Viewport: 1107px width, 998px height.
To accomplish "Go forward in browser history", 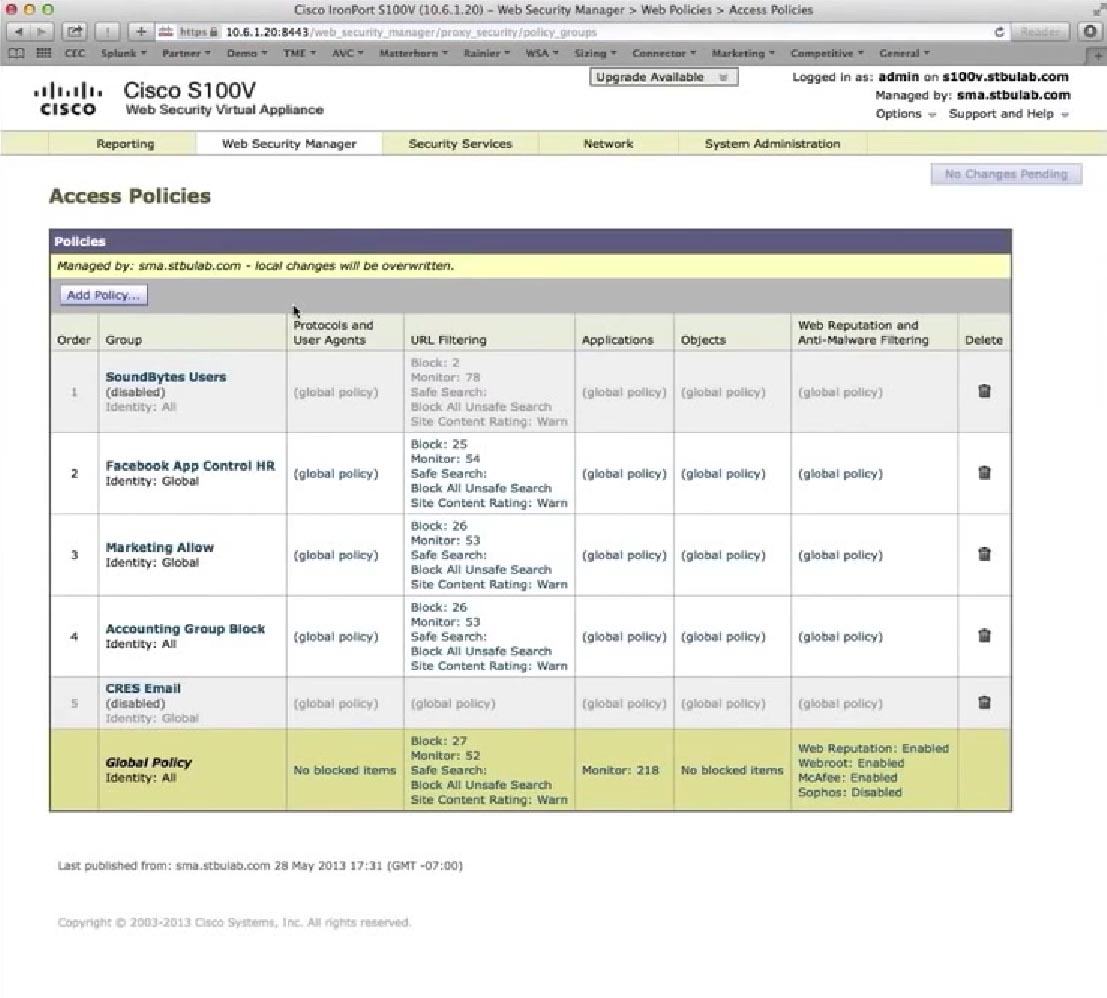I will pyautogui.click(x=42, y=32).
